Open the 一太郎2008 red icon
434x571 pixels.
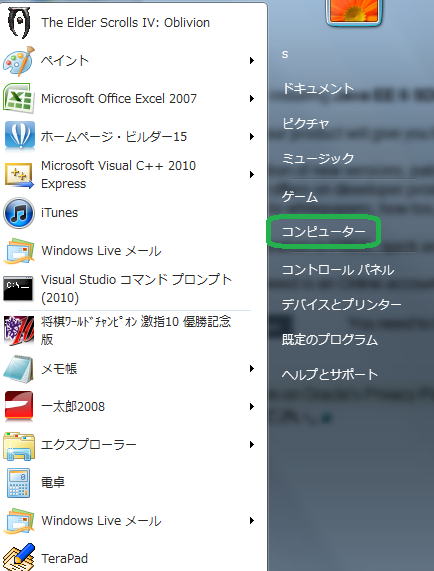pyautogui.click(x=19, y=406)
